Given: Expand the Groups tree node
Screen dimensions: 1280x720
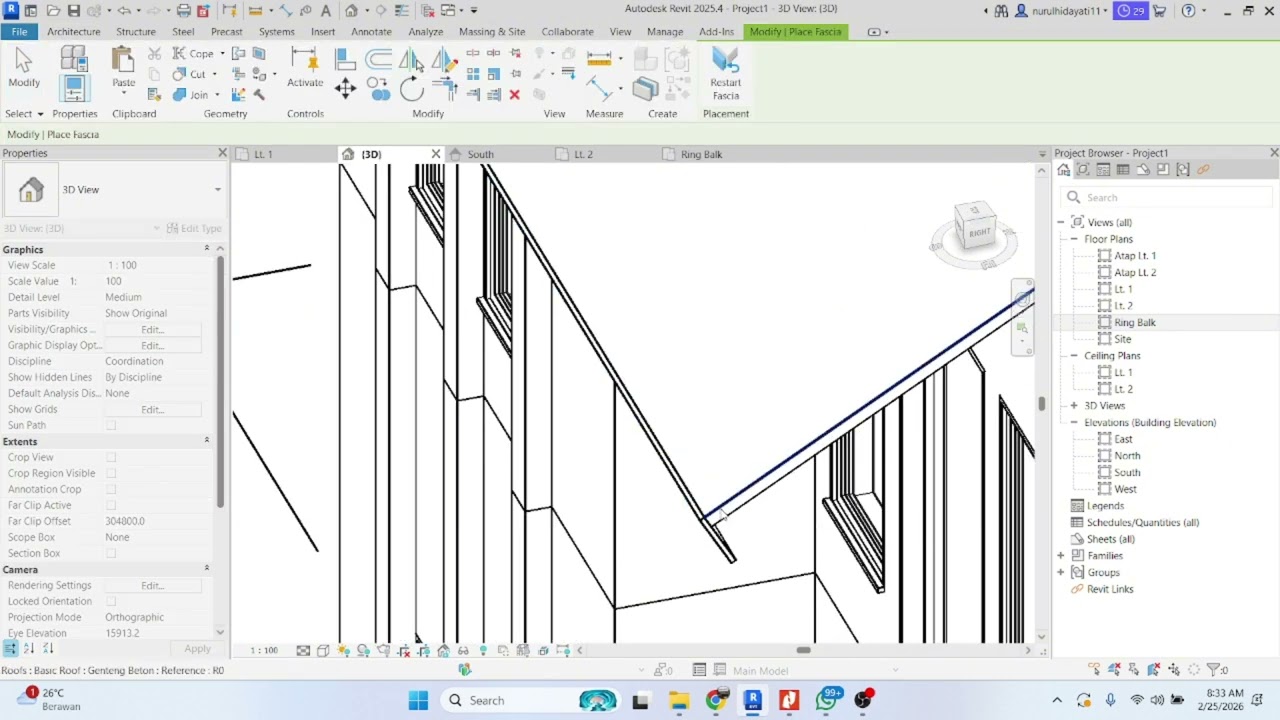Looking at the screenshot, I should 1061,573.
